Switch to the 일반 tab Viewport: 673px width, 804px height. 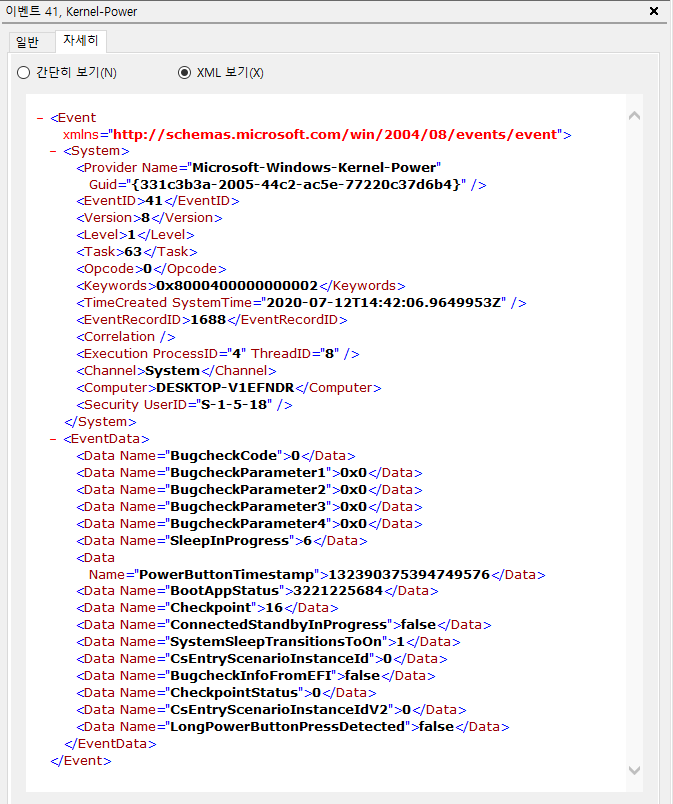[25, 42]
